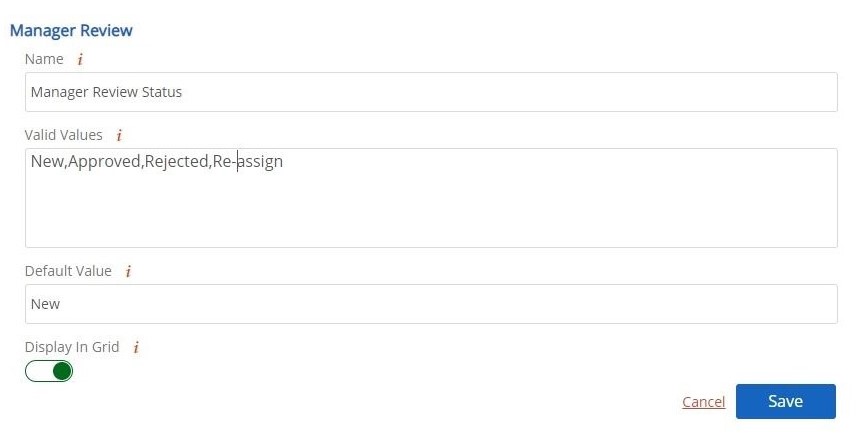Click 'New' at start of Valid Values
The image size is (868, 436).
(48, 162)
